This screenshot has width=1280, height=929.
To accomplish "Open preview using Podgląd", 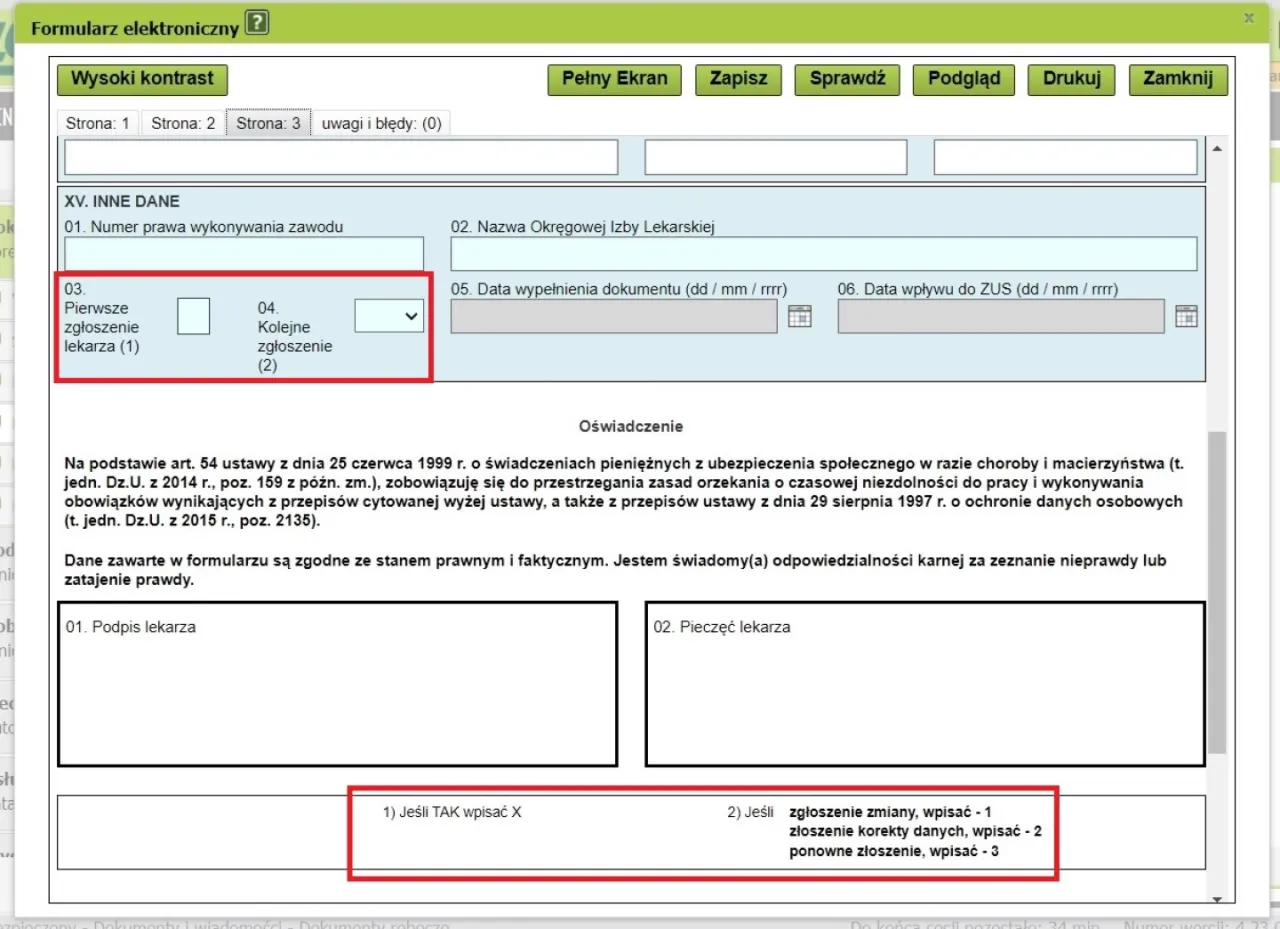I will pos(963,79).
